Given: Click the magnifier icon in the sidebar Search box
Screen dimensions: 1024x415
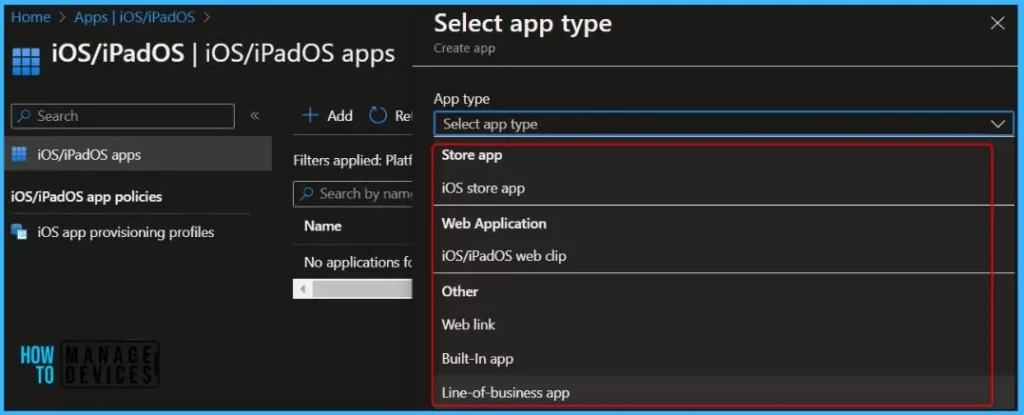Looking at the screenshot, I should 24,116.
